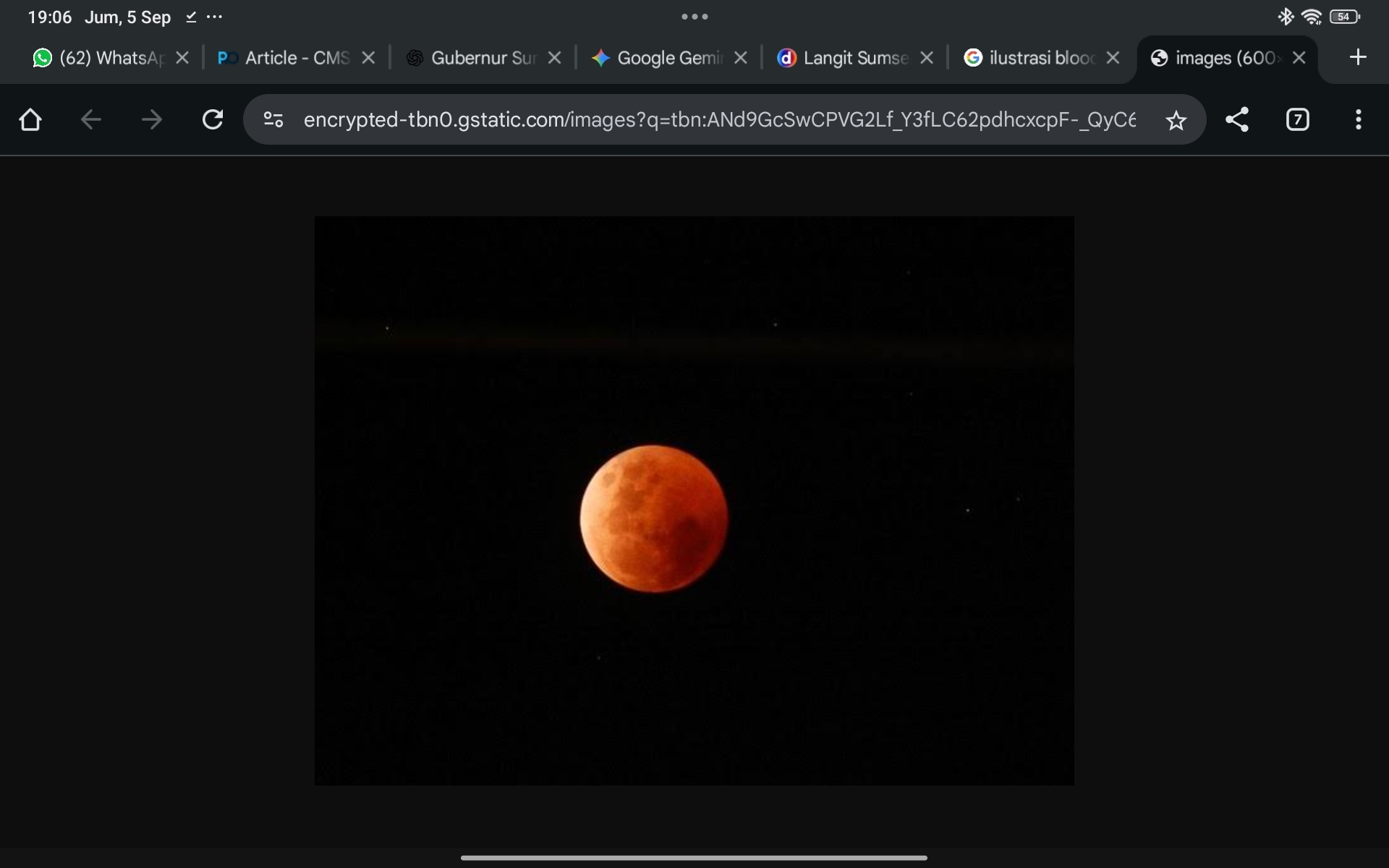Open the tab switcher showing 7 tabs
The width and height of the screenshot is (1389, 868).
point(1297,119)
